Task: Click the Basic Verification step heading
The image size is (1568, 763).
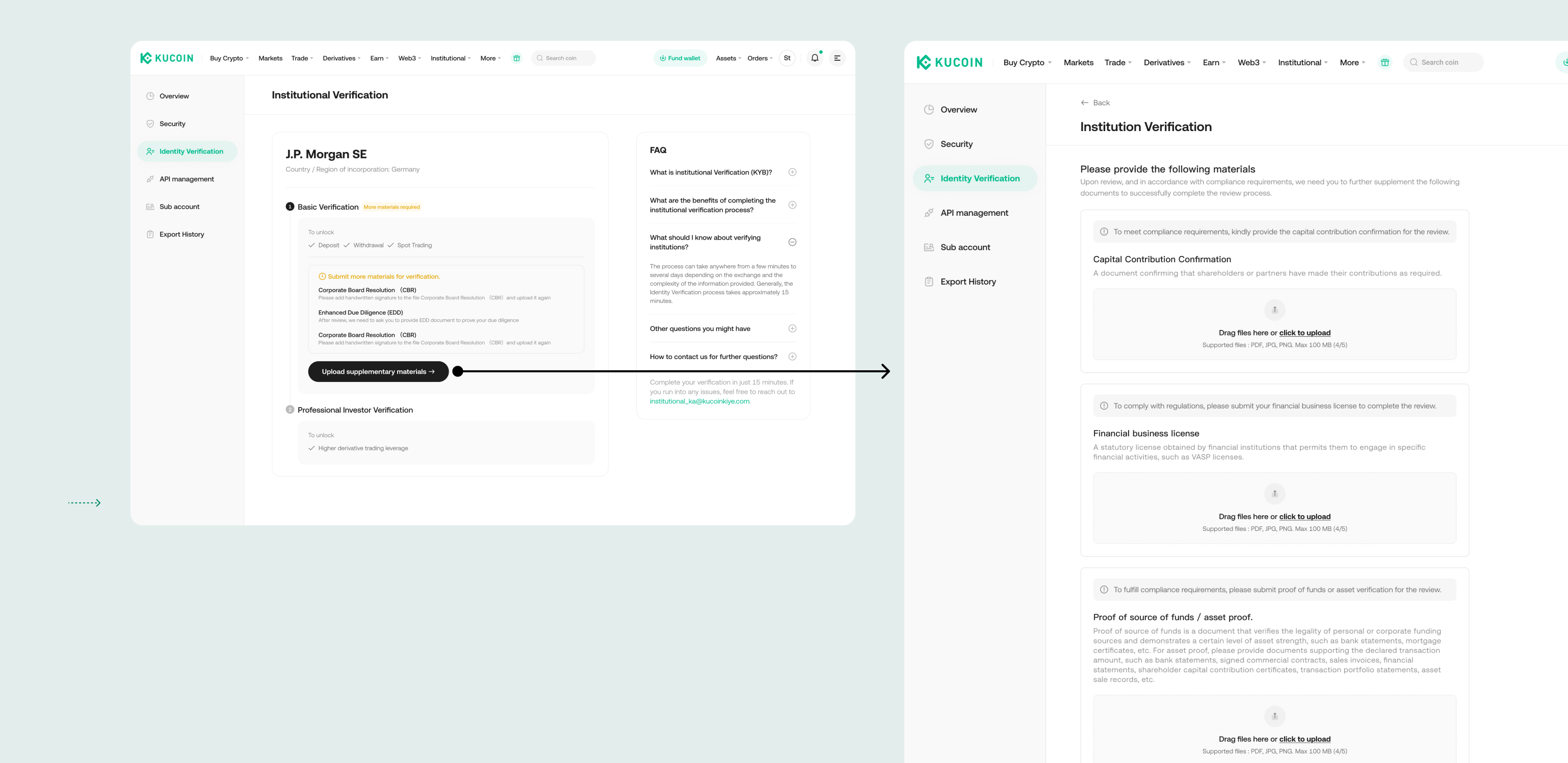Action: coord(327,207)
